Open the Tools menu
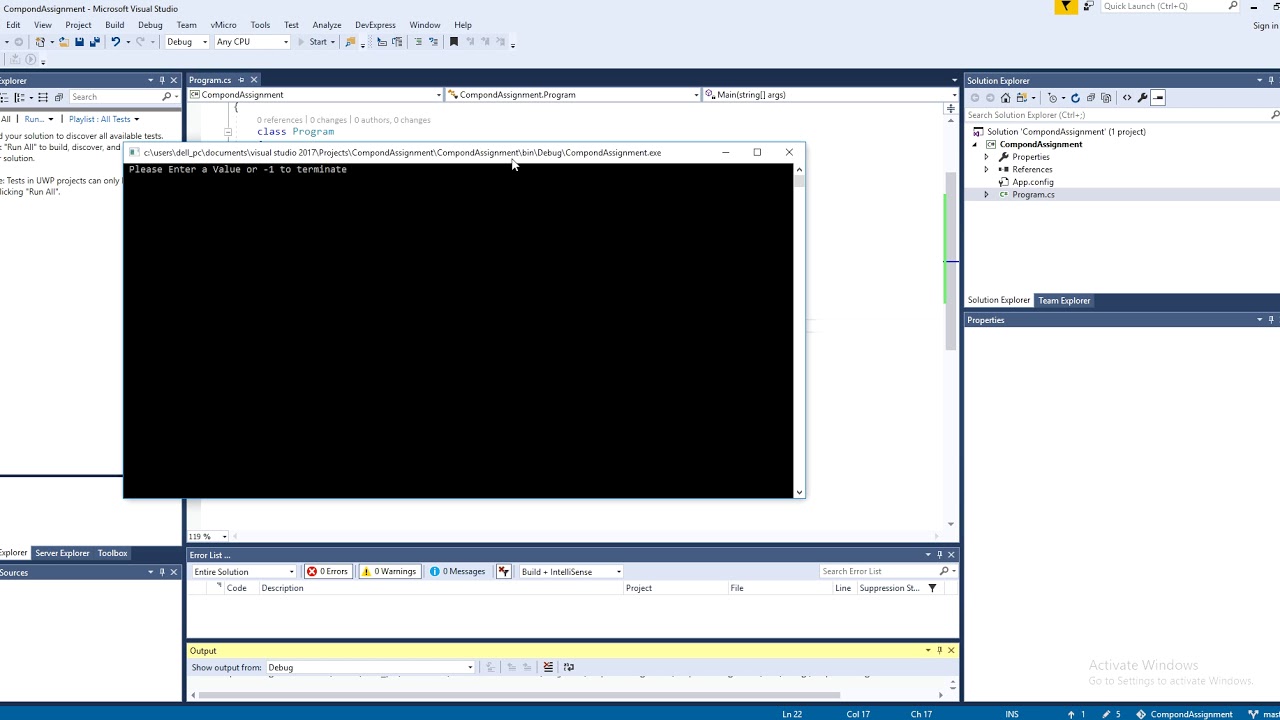 click(x=260, y=25)
